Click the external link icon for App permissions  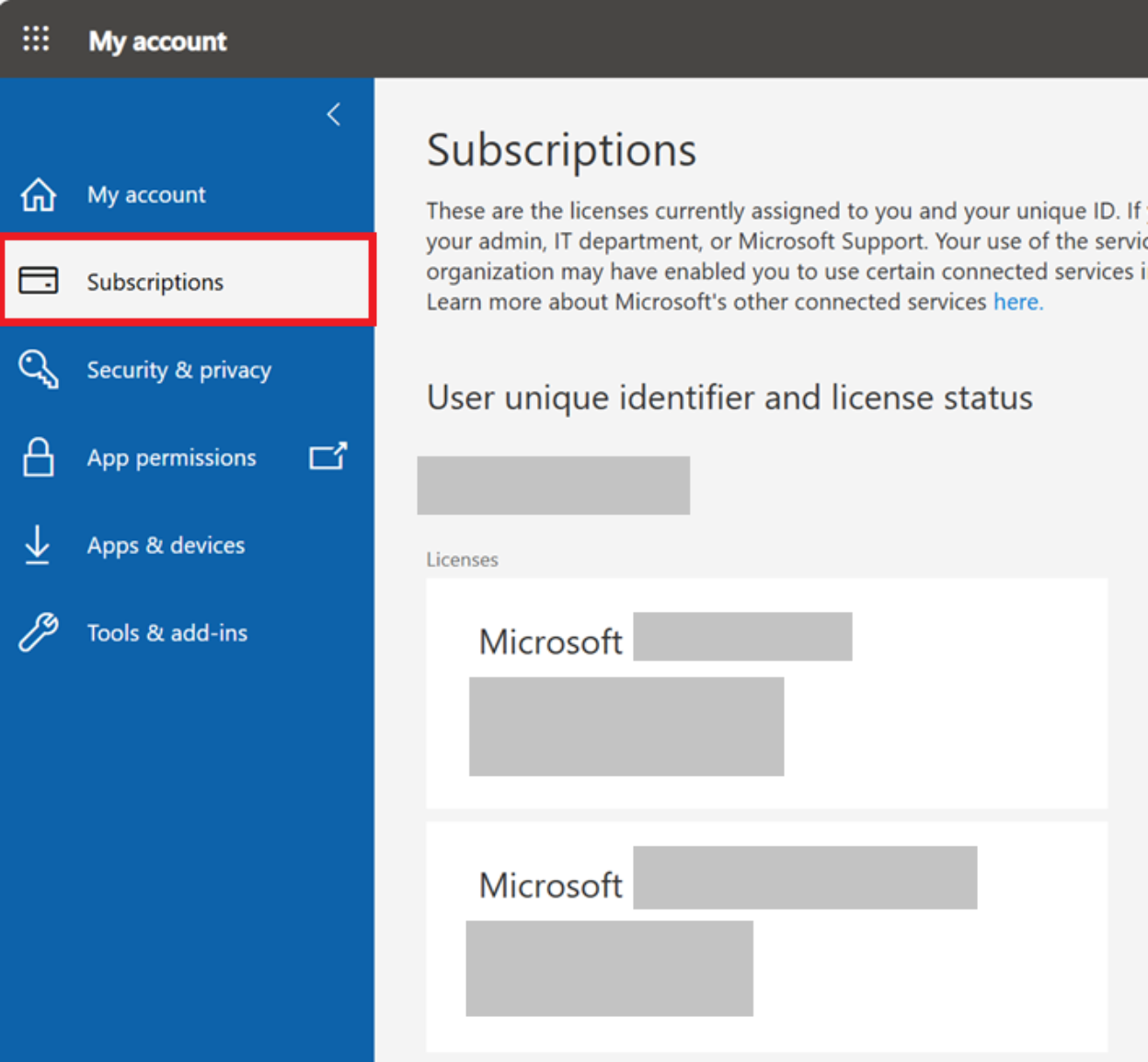[328, 456]
